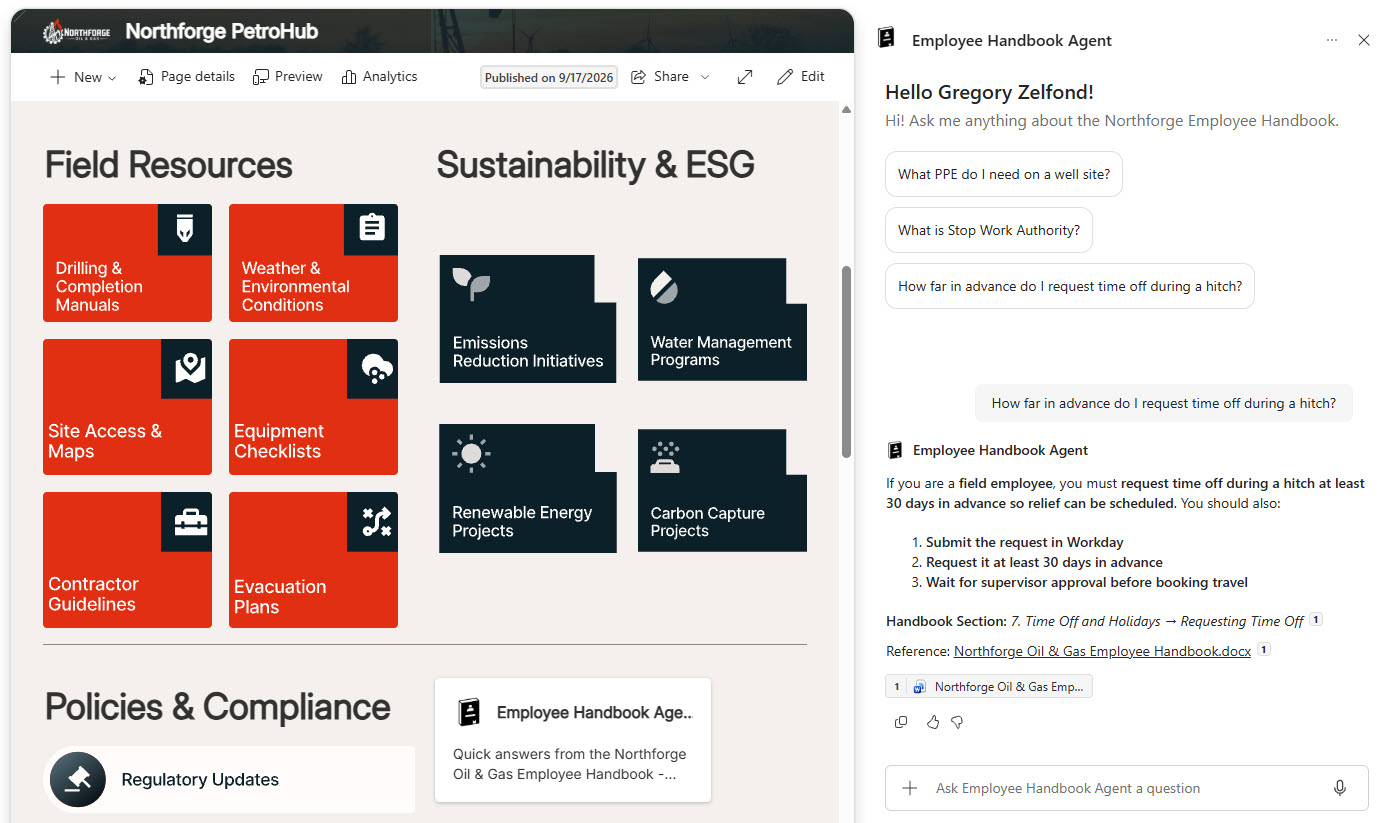The image size is (1390, 823).
Task: Open page Analytics
Action: click(x=380, y=77)
